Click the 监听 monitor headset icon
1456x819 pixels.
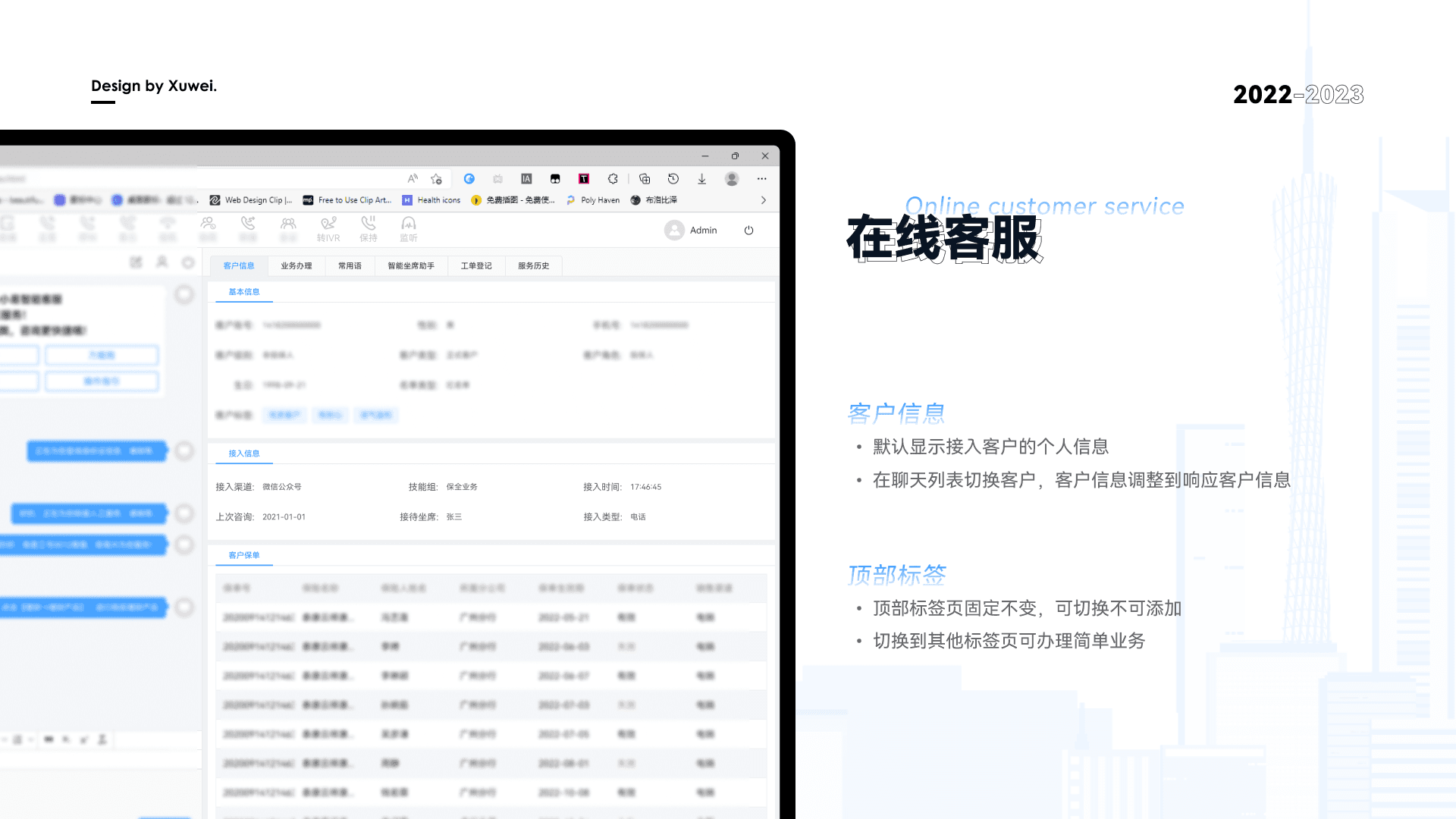(x=408, y=224)
